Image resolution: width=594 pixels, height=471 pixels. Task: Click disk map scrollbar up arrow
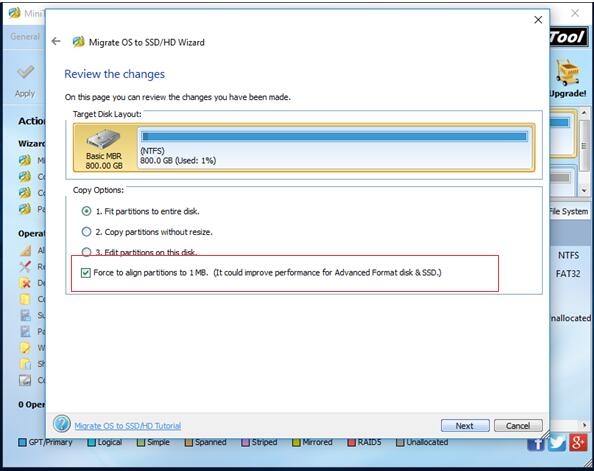(x=584, y=114)
